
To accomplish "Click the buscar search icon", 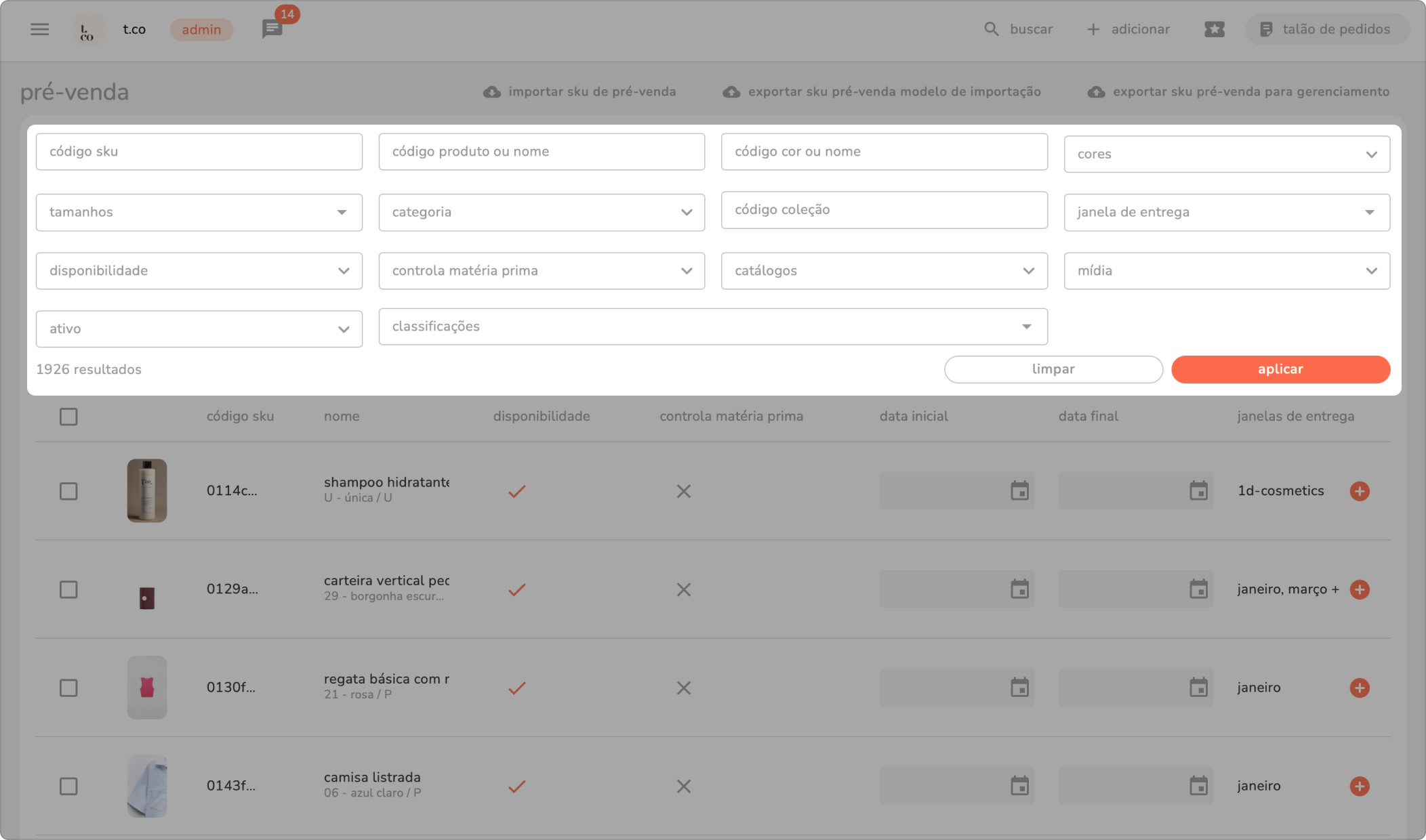I will click(x=991, y=29).
